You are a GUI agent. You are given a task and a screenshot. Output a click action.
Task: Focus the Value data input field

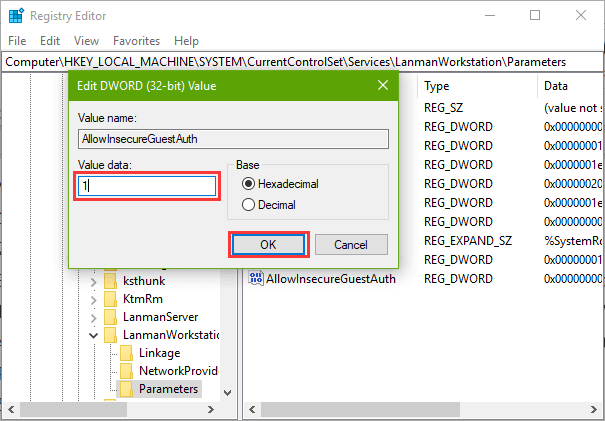147,186
